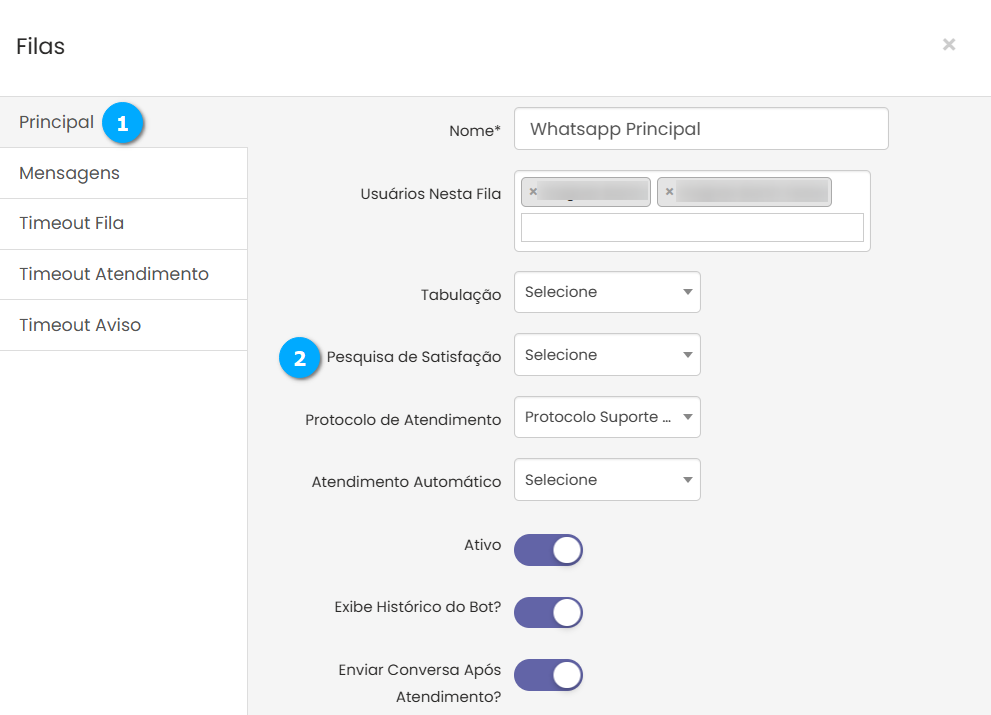The image size is (991, 715).
Task: Turn off Exibe Histórico do Bot switch
Action: (x=548, y=612)
